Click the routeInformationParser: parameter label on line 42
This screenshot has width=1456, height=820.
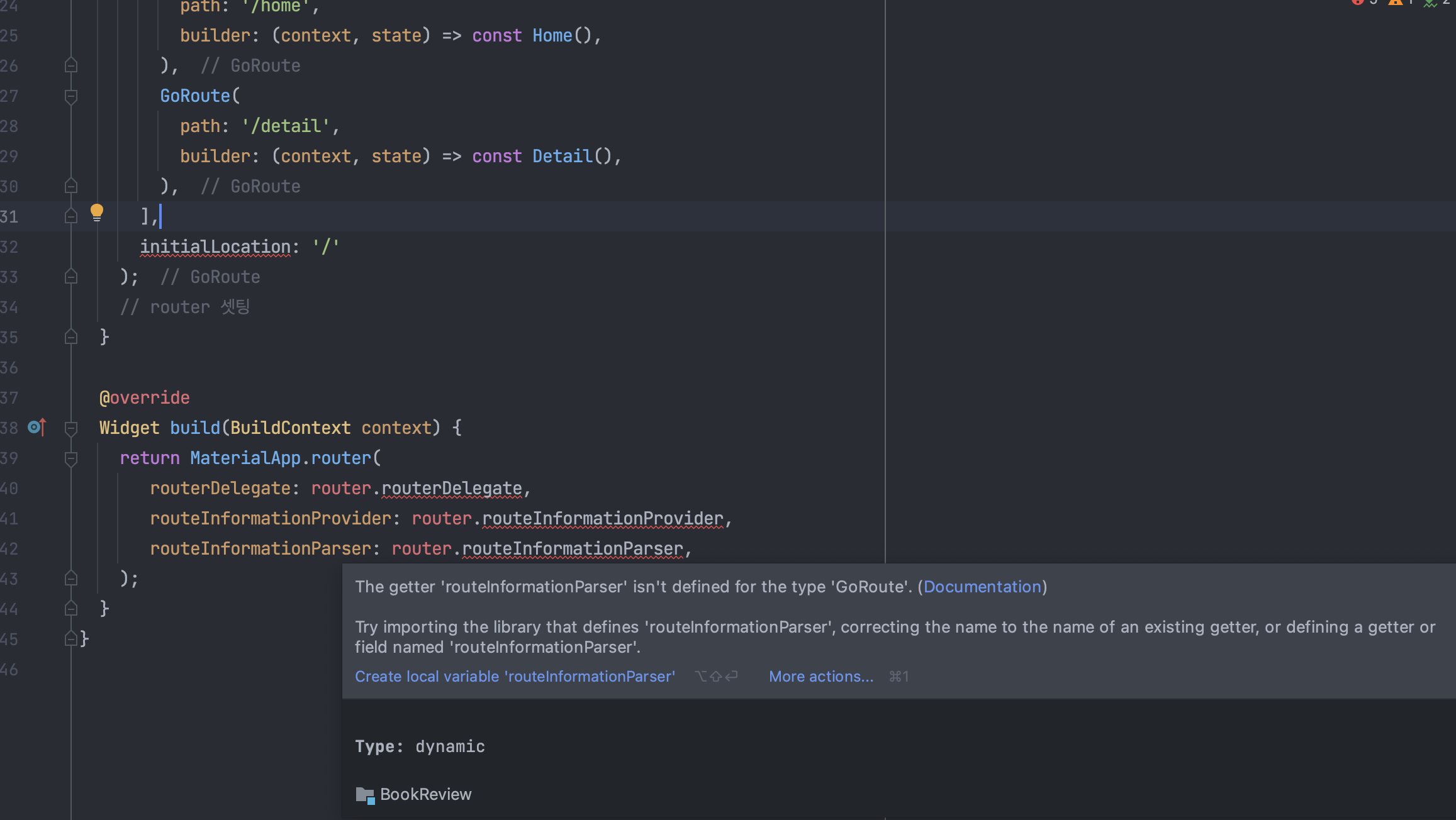coord(265,548)
